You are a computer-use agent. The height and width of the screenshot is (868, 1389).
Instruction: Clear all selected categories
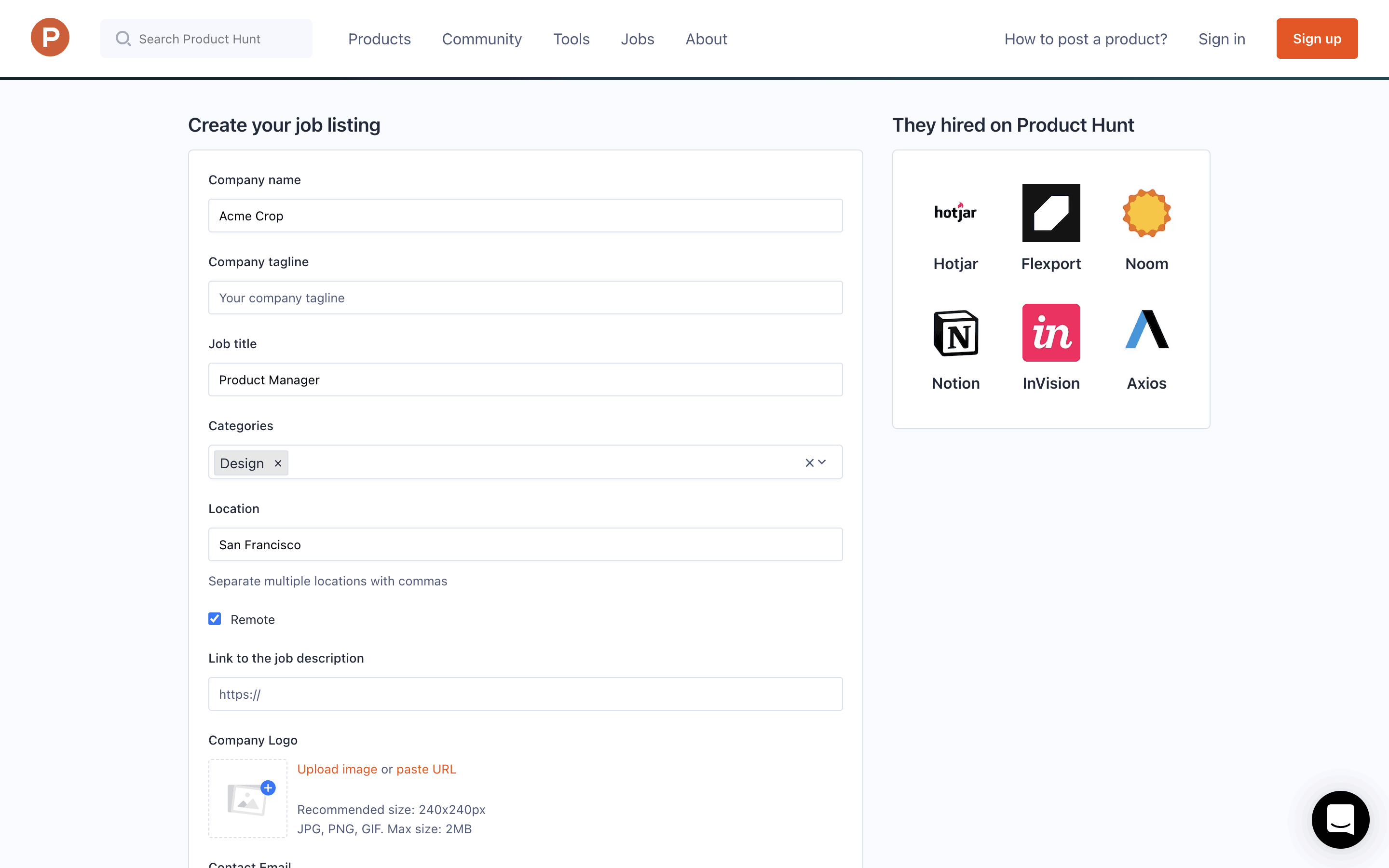809,463
